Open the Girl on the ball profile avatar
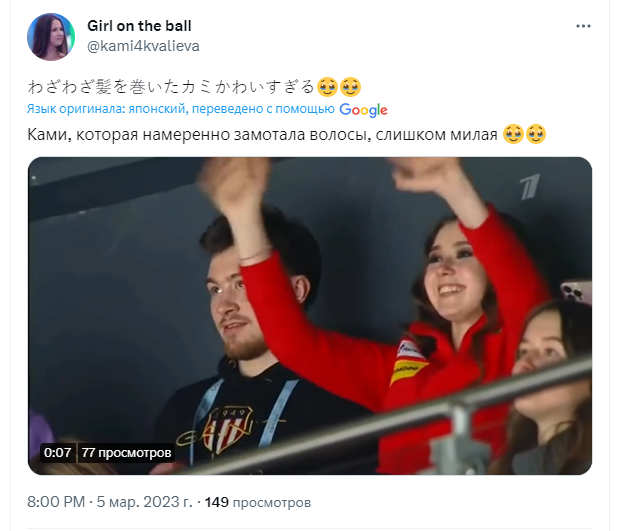The height and width of the screenshot is (531, 622). click(x=51, y=37)
